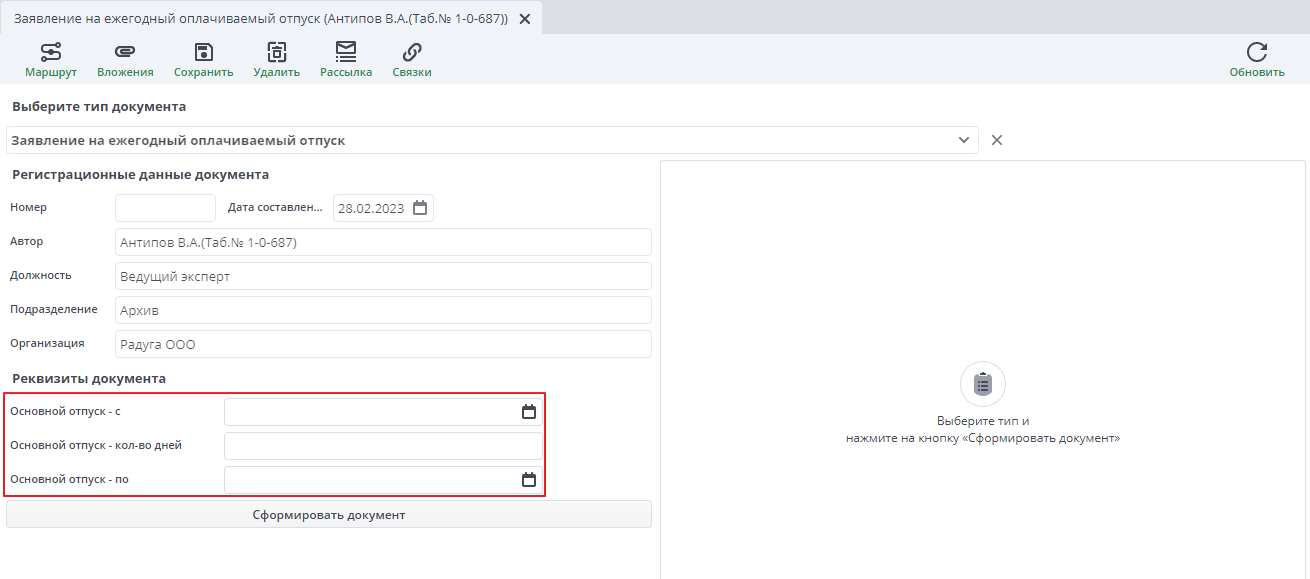Click the preview hint «Сформировать документ» text

(1040, 438)
